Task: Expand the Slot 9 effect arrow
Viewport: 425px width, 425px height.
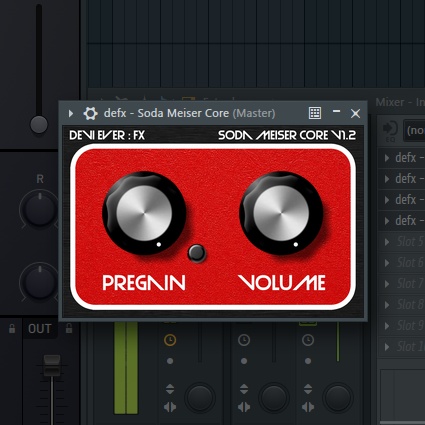Action: pos(387,326)
